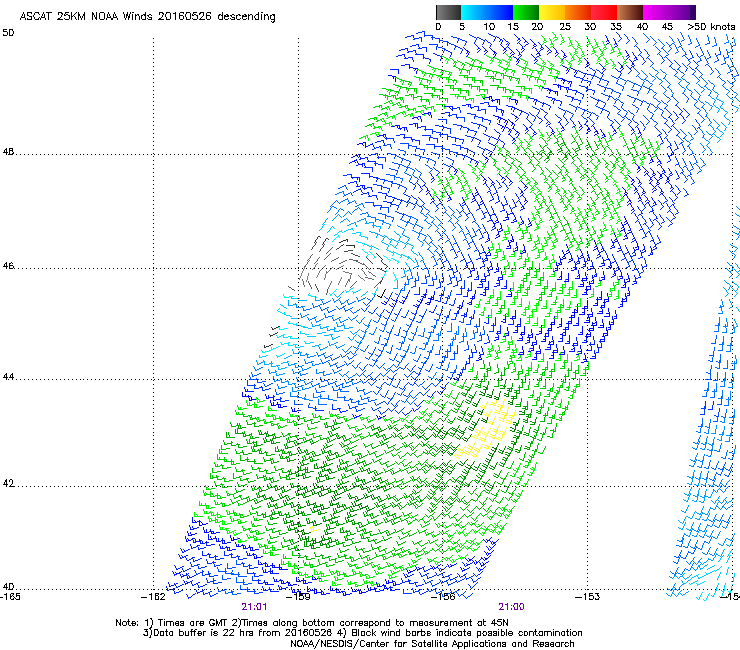Click the legend tick label '45'
The height and width of the screenshot is (650, 740).
click(667, 27)
